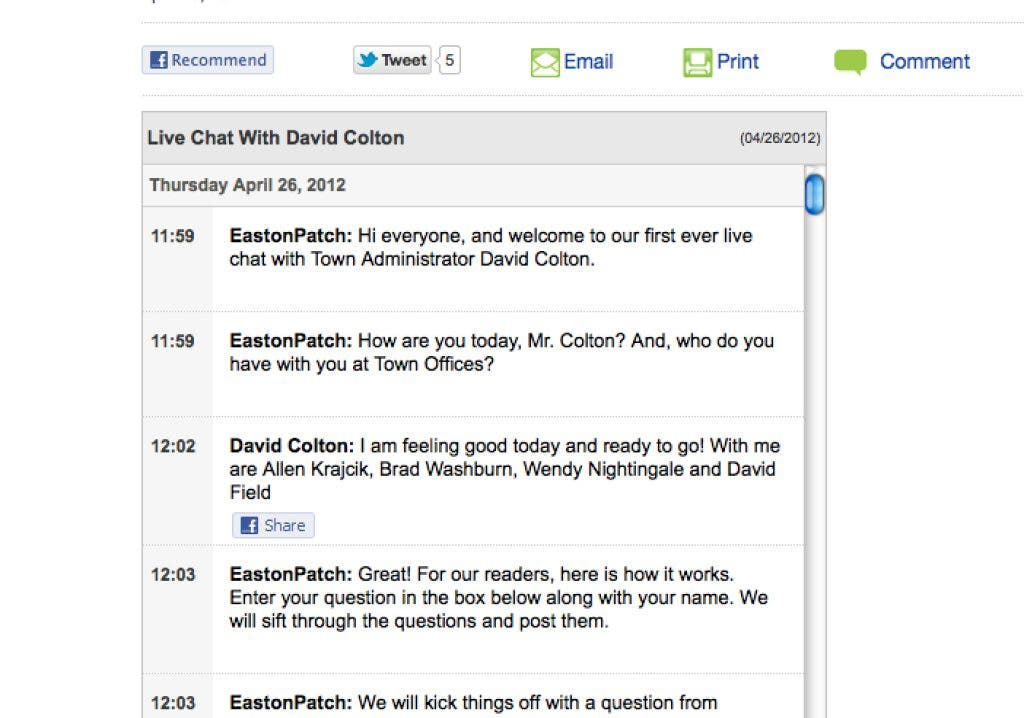Click the Facebook logo in Recommend
This screenshot has height=718, width=1024.
(159, 61)
